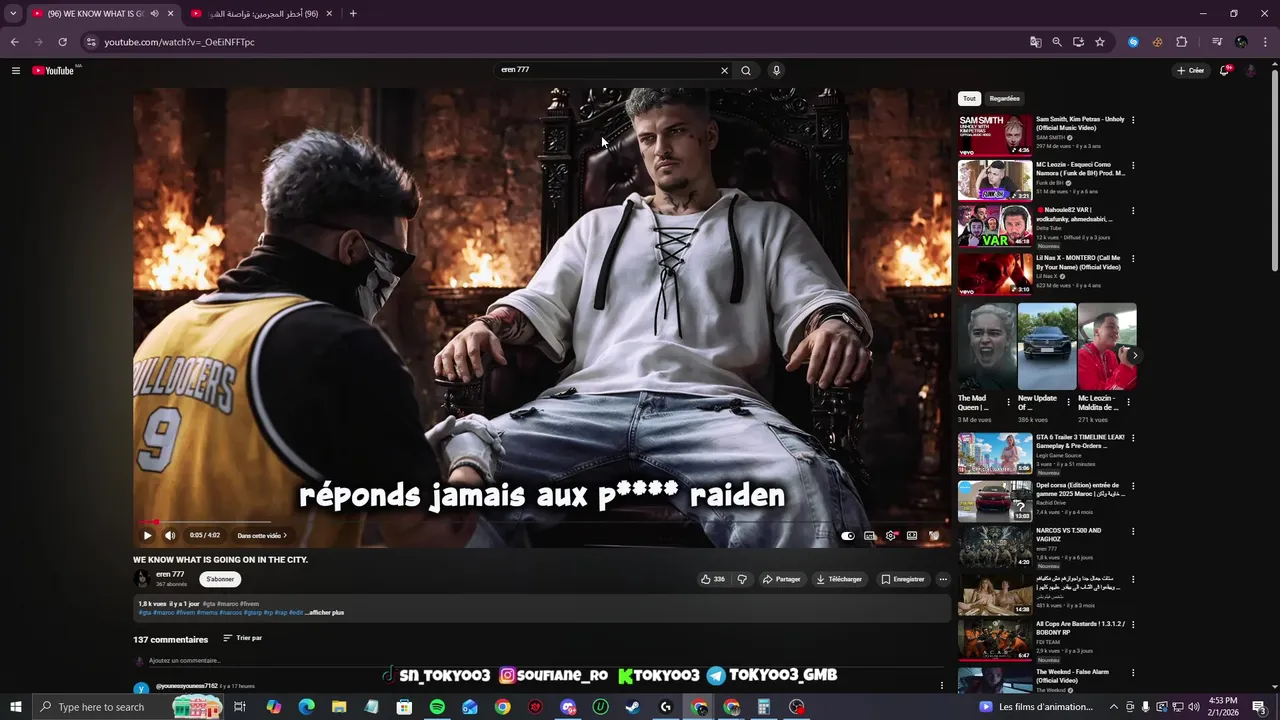Close the WE KNOW WHAT IS GOING tab
Image resolution: width=1280 pixels, height=720 pixels.
[170, 14]
